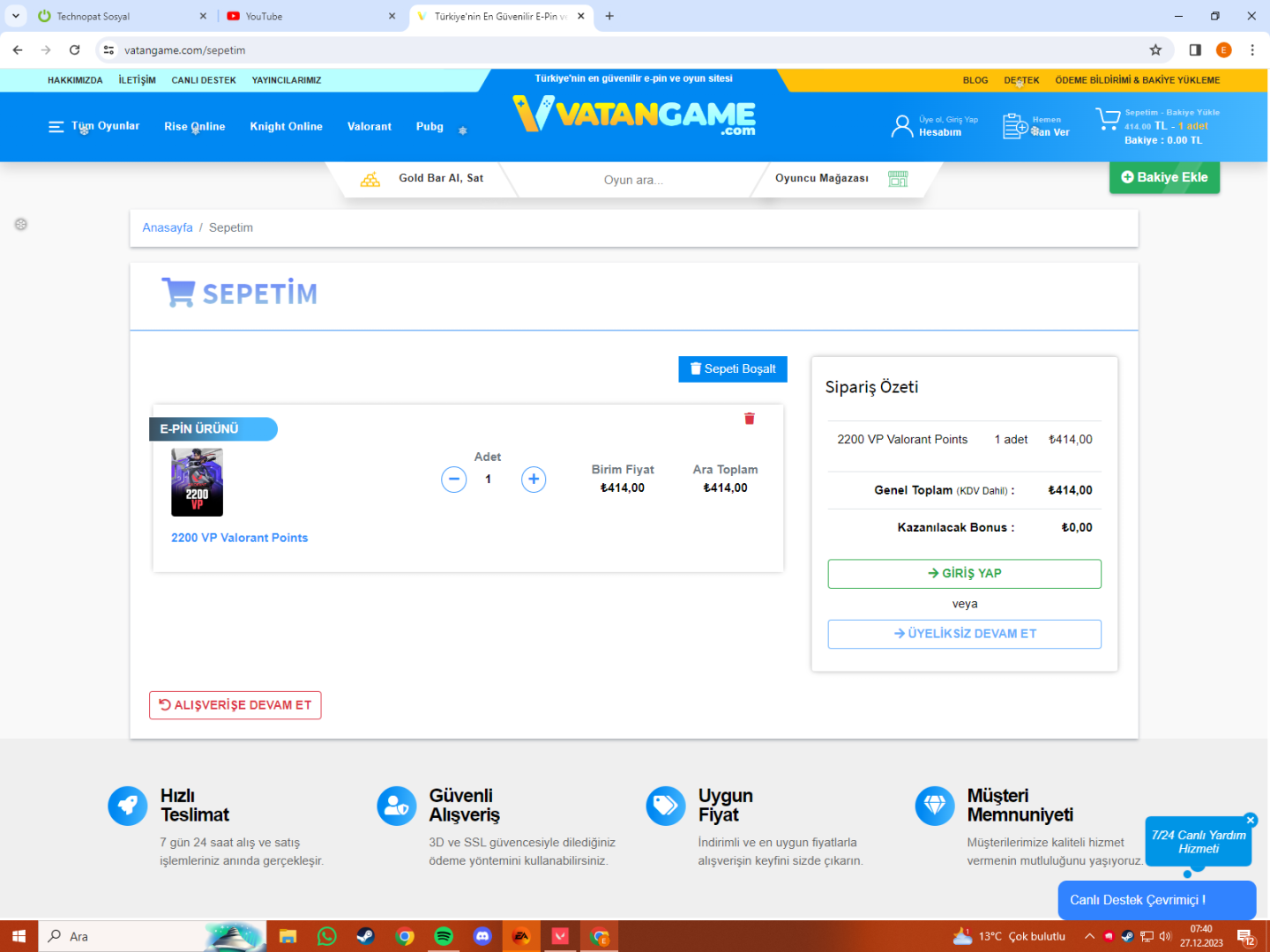Open a new browser tab
The height and width of the screenshot is (952, 1270).
[x=609, y=16]
